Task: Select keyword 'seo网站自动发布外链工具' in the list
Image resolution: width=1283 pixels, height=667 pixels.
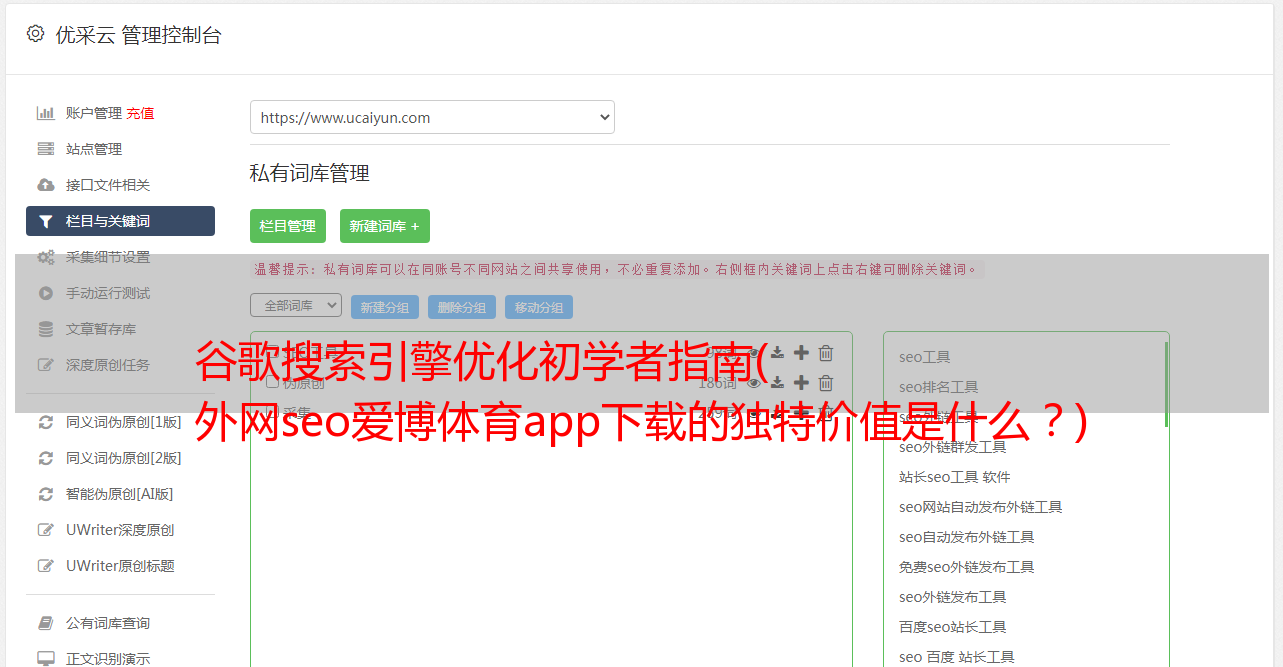Action: pyautogui.click(x=981, y=507)
